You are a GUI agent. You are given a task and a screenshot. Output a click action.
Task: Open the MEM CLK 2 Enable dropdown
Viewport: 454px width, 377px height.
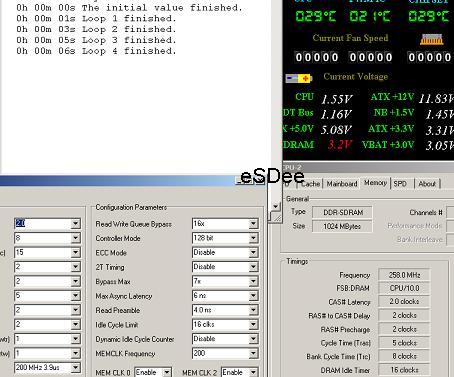coord(253,372)
